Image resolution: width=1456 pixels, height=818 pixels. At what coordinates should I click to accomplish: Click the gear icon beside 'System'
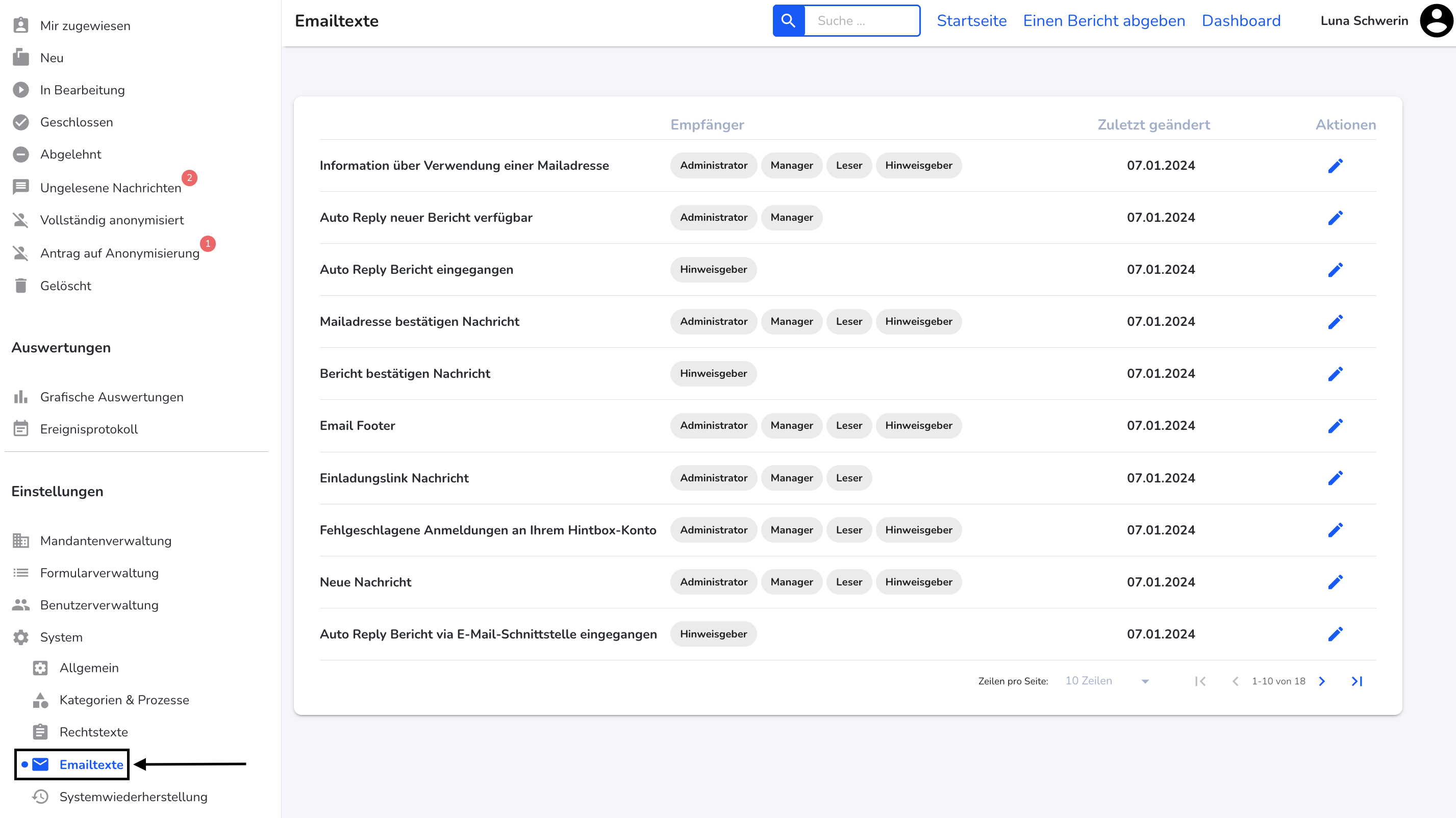21,637
